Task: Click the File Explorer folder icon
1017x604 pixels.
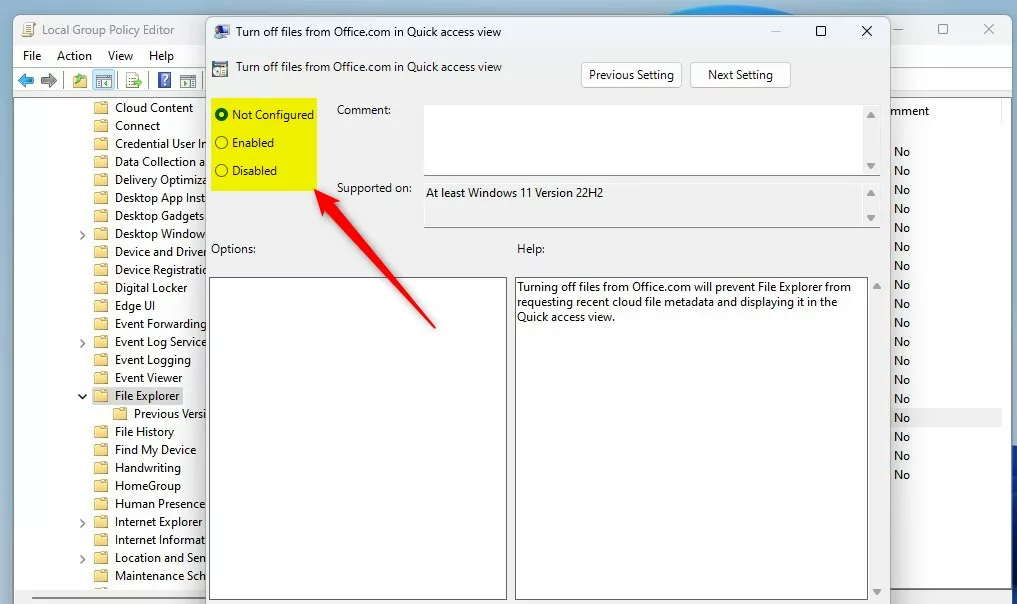Action: [x=101, y=396]
